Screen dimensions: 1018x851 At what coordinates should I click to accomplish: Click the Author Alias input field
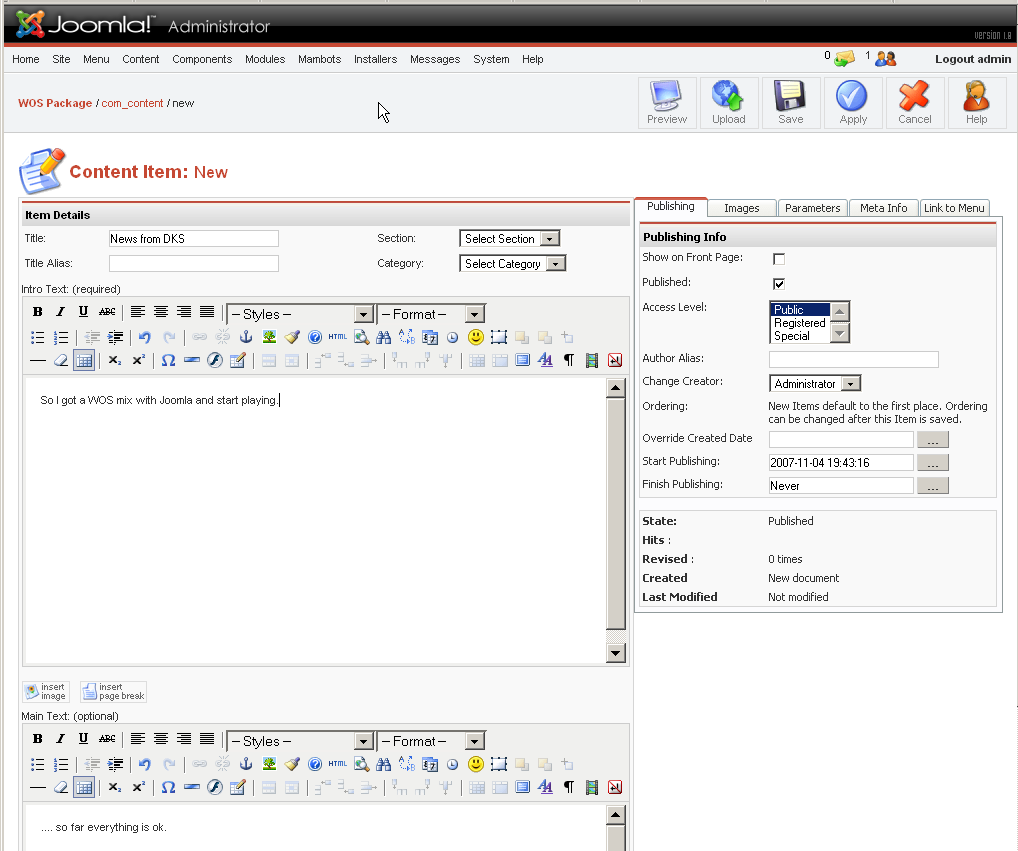(854, 359)
